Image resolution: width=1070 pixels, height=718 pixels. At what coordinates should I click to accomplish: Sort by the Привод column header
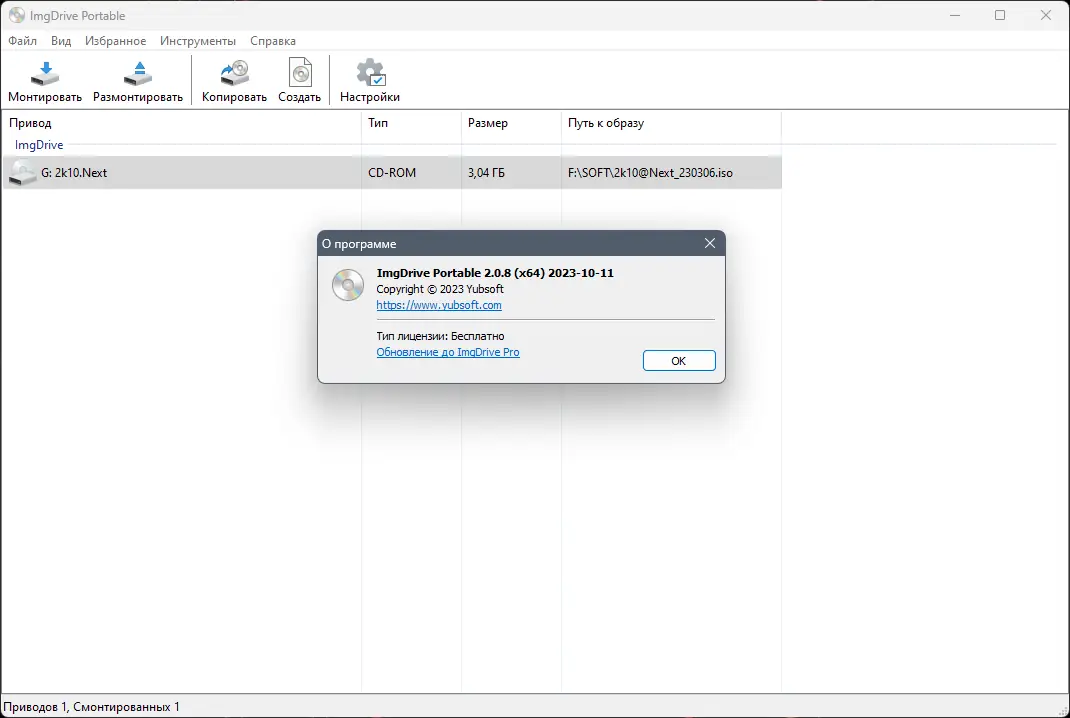click(182, 123)
